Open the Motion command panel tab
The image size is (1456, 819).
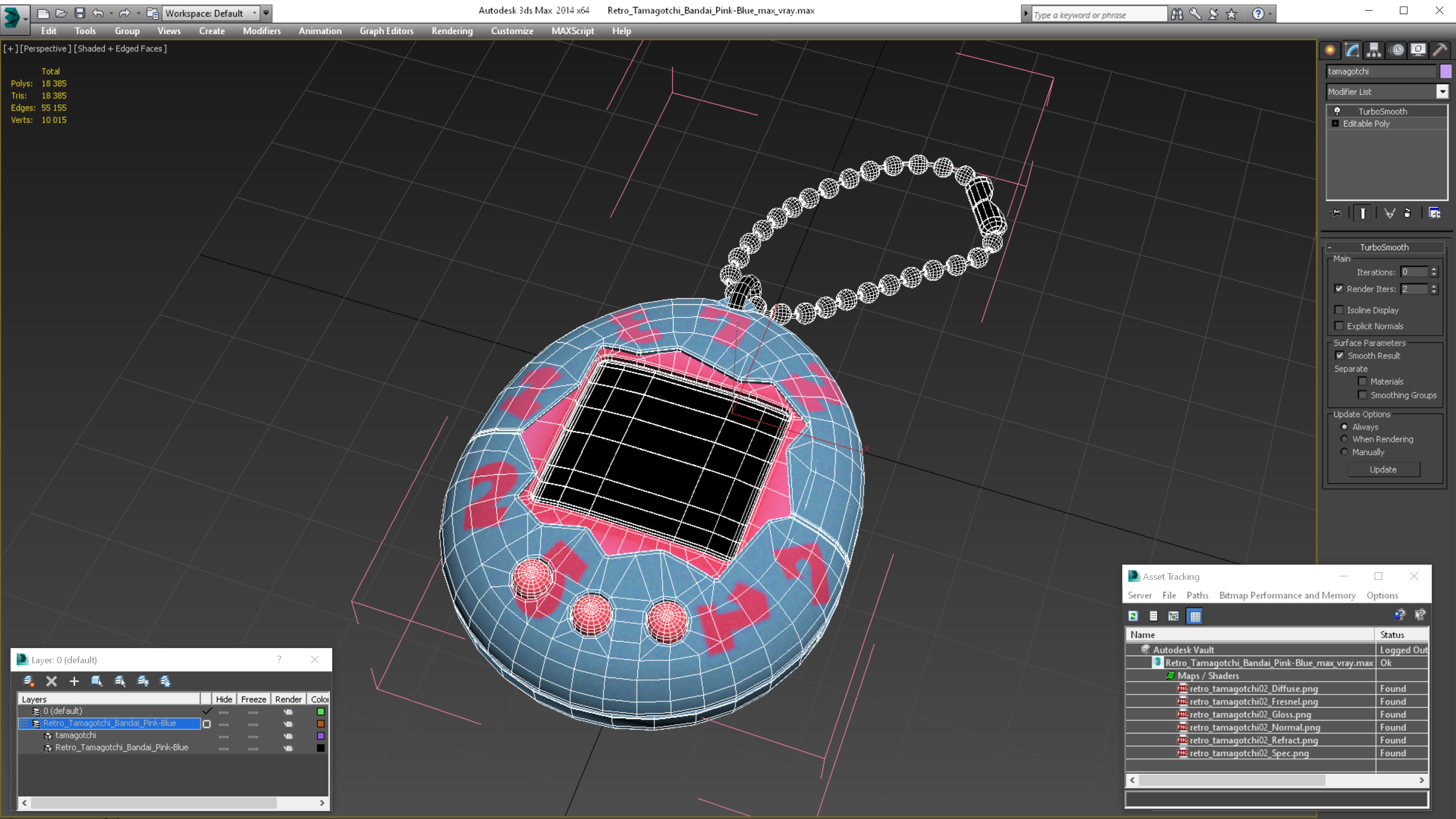(x=1397, y=50)
